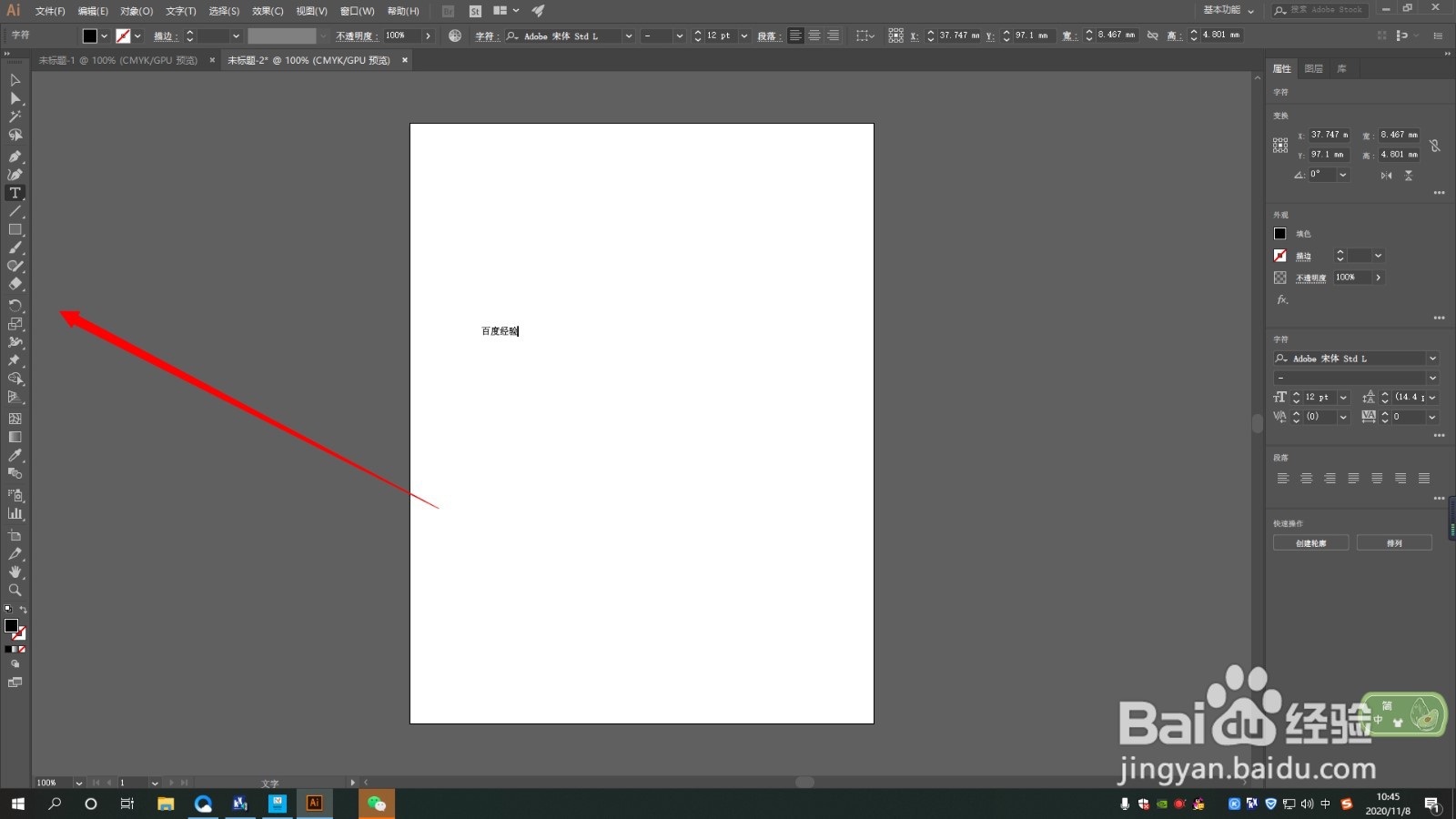1456x819 pixels.
Task: Open the 窗口(W) menu
Action: click(x=357, y=11)
